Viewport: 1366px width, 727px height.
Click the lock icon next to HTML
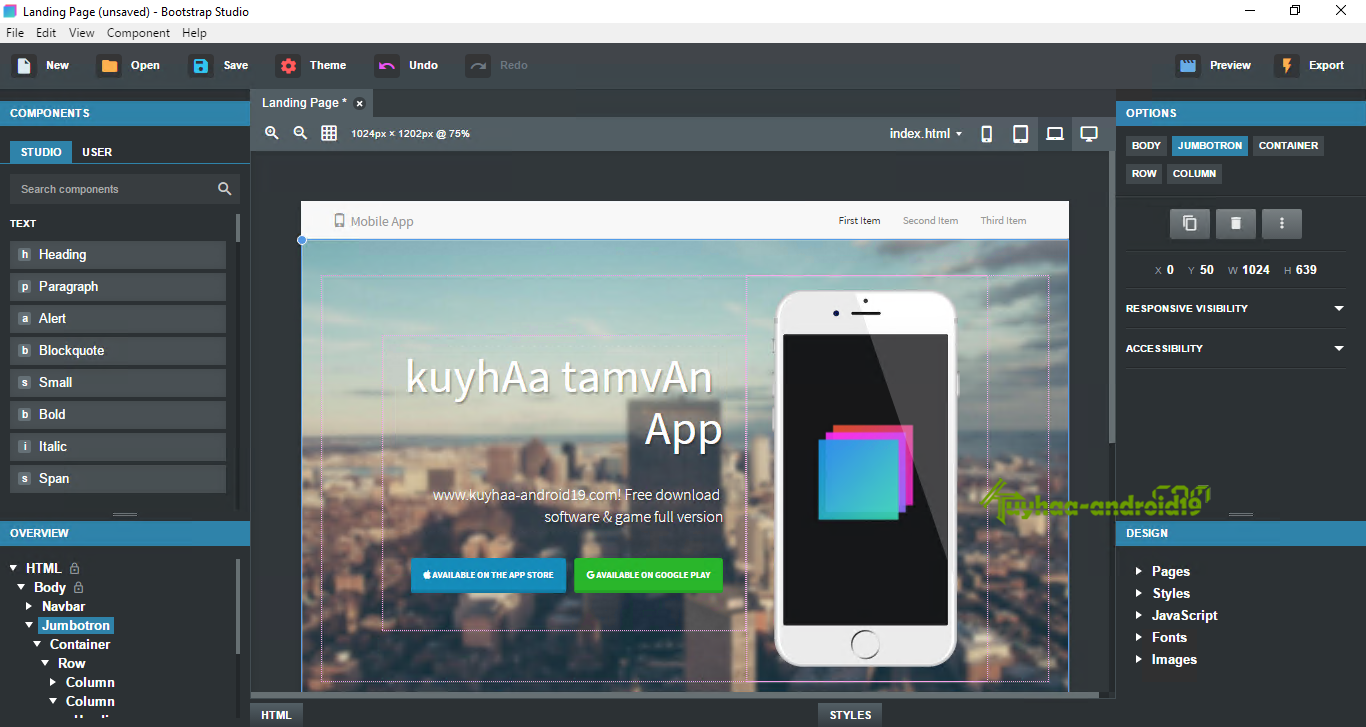pos(74,568)
